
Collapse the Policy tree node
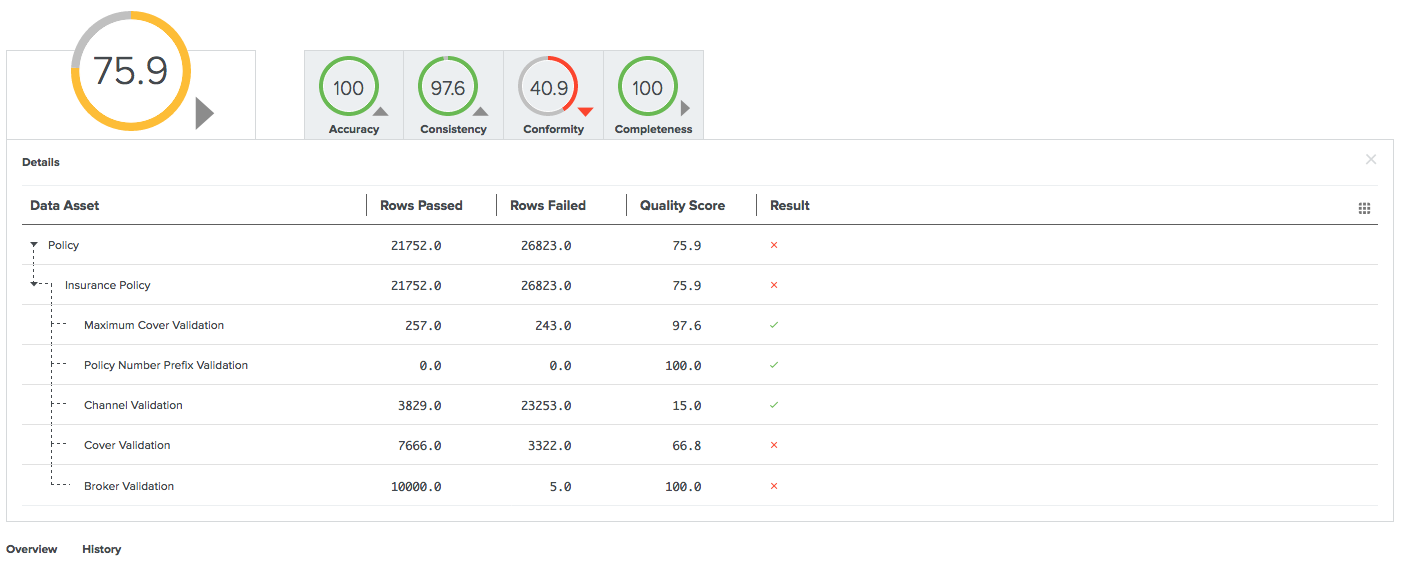tap(33, 245)
